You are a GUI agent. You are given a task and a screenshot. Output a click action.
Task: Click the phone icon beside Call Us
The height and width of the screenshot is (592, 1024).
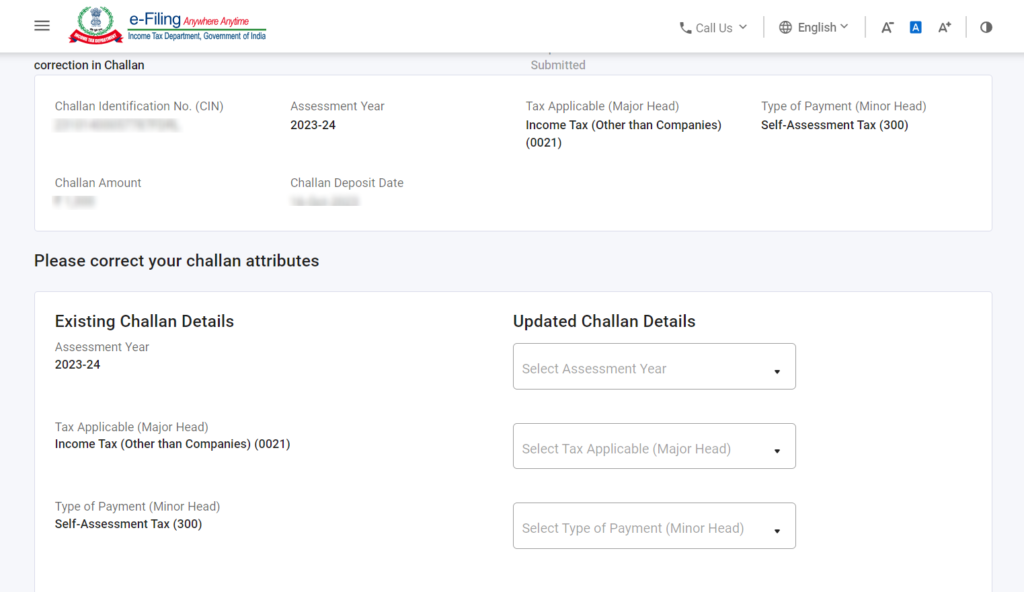pos(685,27)
